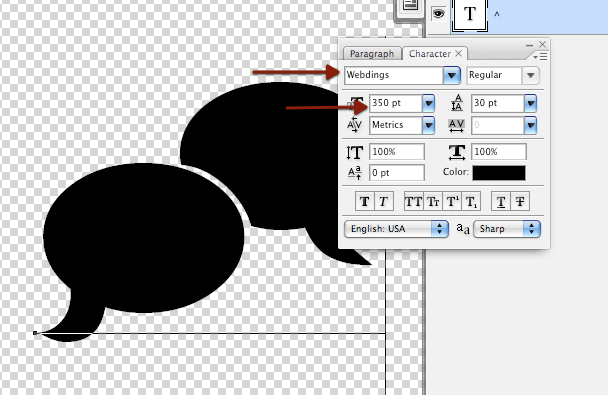Toggle Faux Italic style button

coord(384,202)
